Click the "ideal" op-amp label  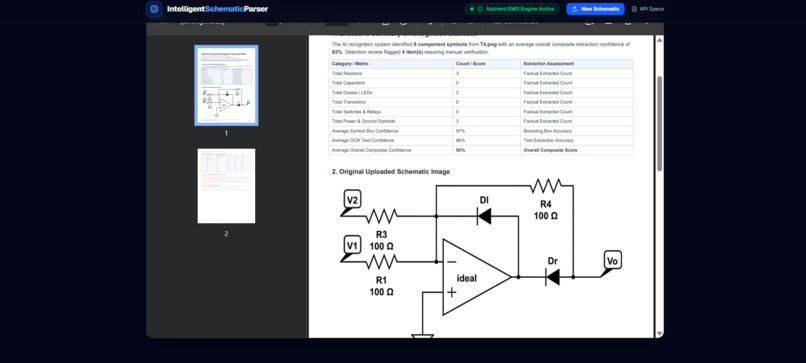[467, 279]
